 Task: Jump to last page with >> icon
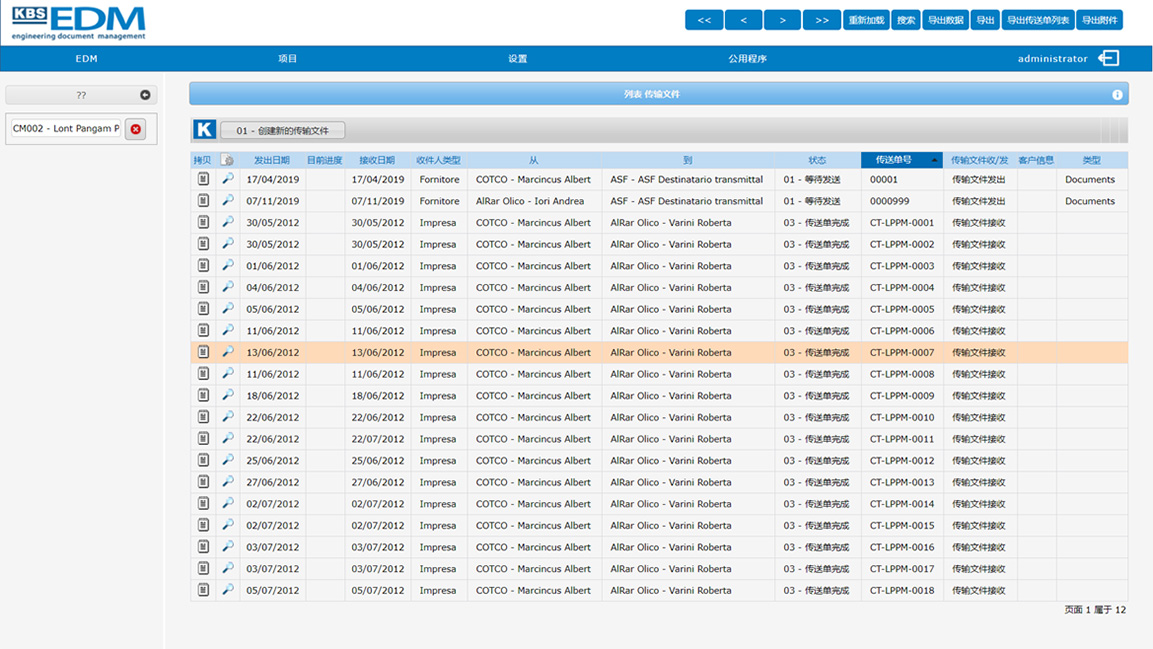pos(821,19)
